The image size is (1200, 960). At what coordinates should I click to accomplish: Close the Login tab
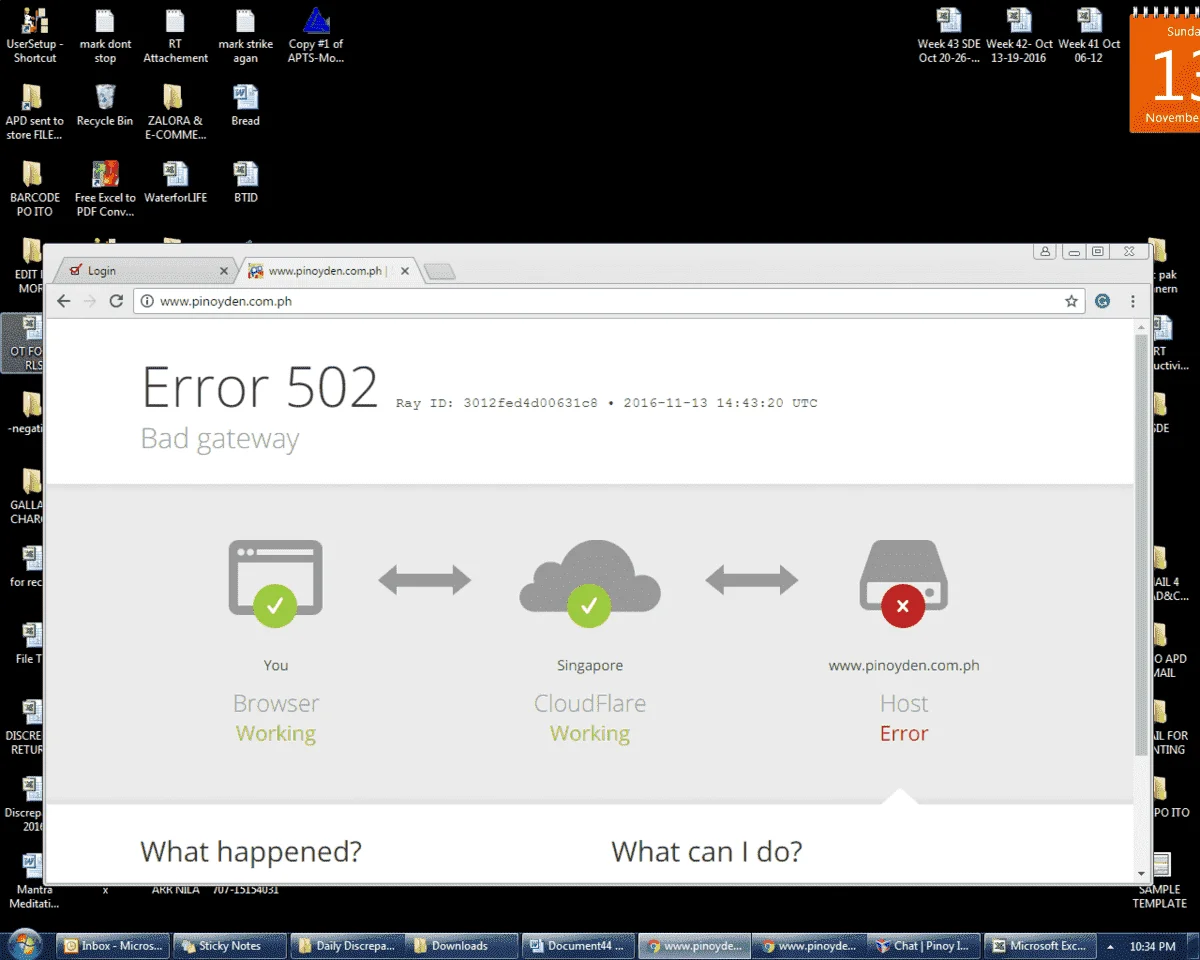tap(224, 271)
